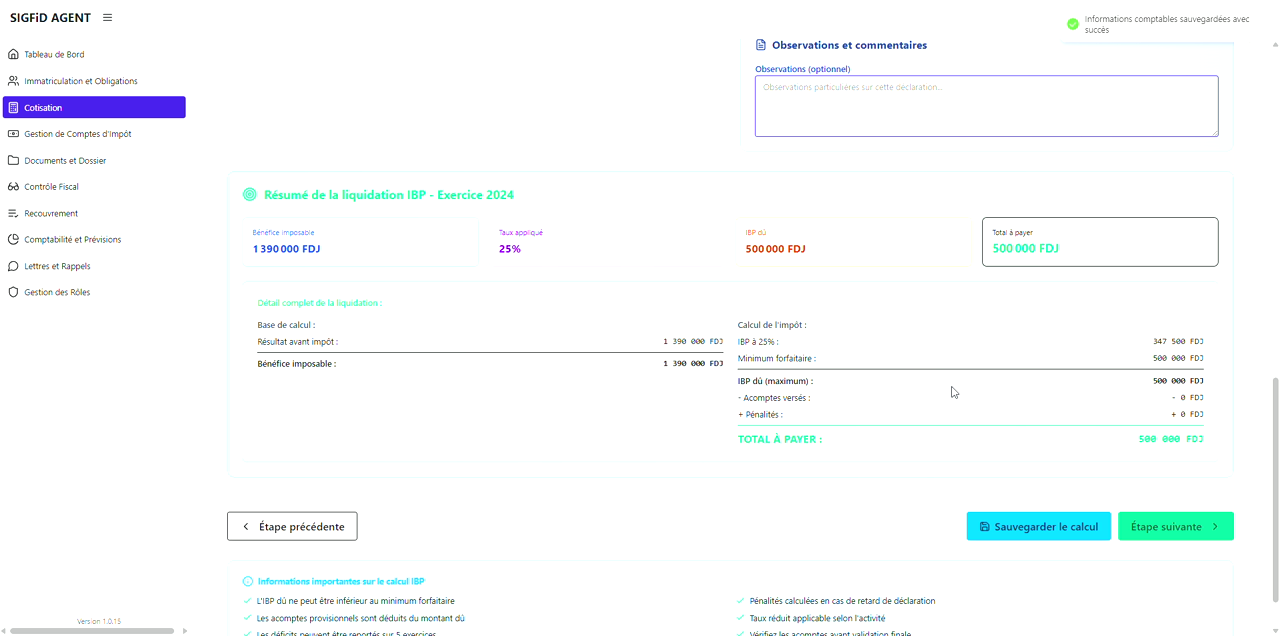Click the sidebar horizontal scrollbar
The image size is (1280, 636).
(92, 631)
